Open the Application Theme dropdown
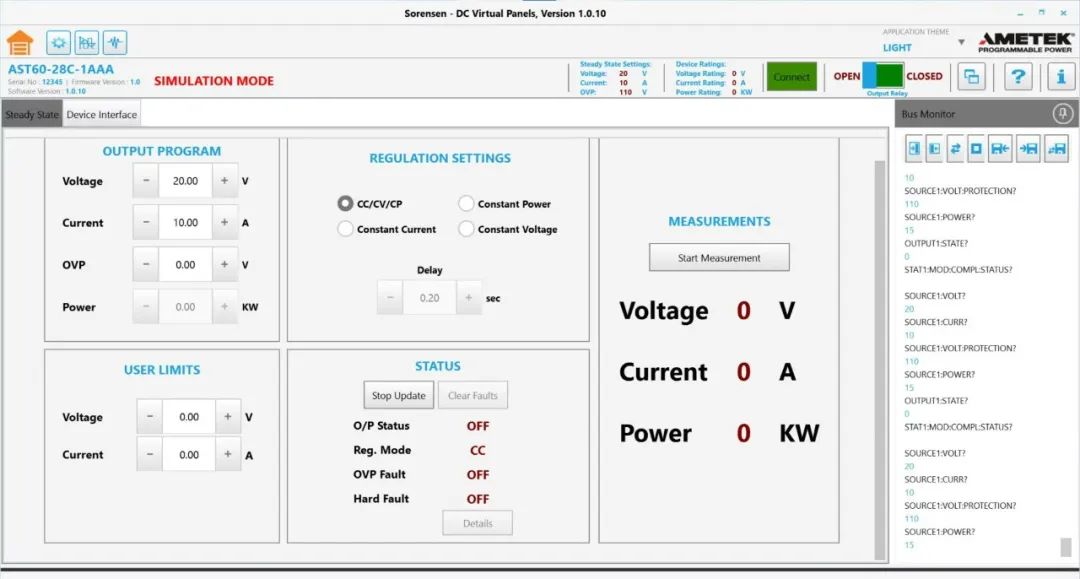The image size is (1080, 579). point(961,42)
